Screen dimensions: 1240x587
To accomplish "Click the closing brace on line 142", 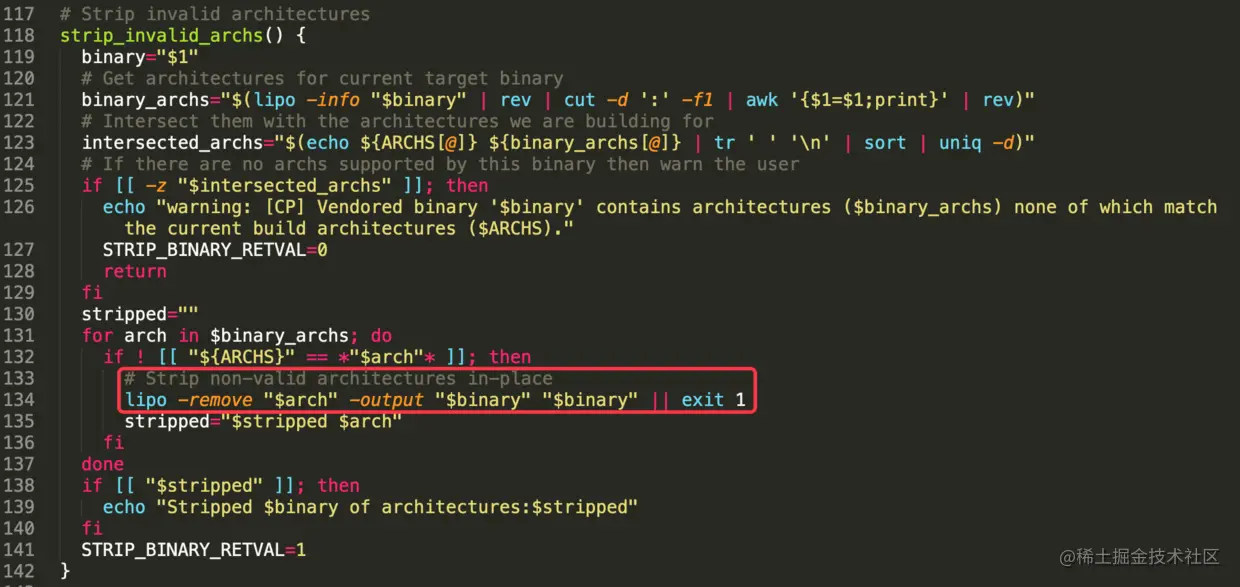I will (65, 572).
